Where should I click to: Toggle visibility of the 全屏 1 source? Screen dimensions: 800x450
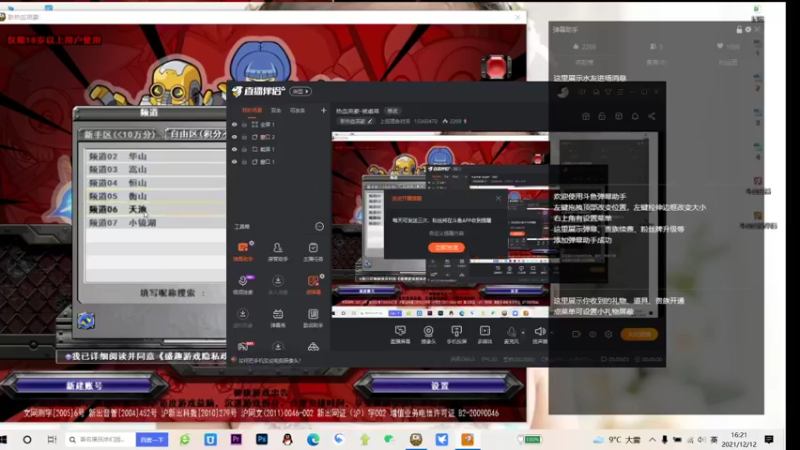click(234, 124)
